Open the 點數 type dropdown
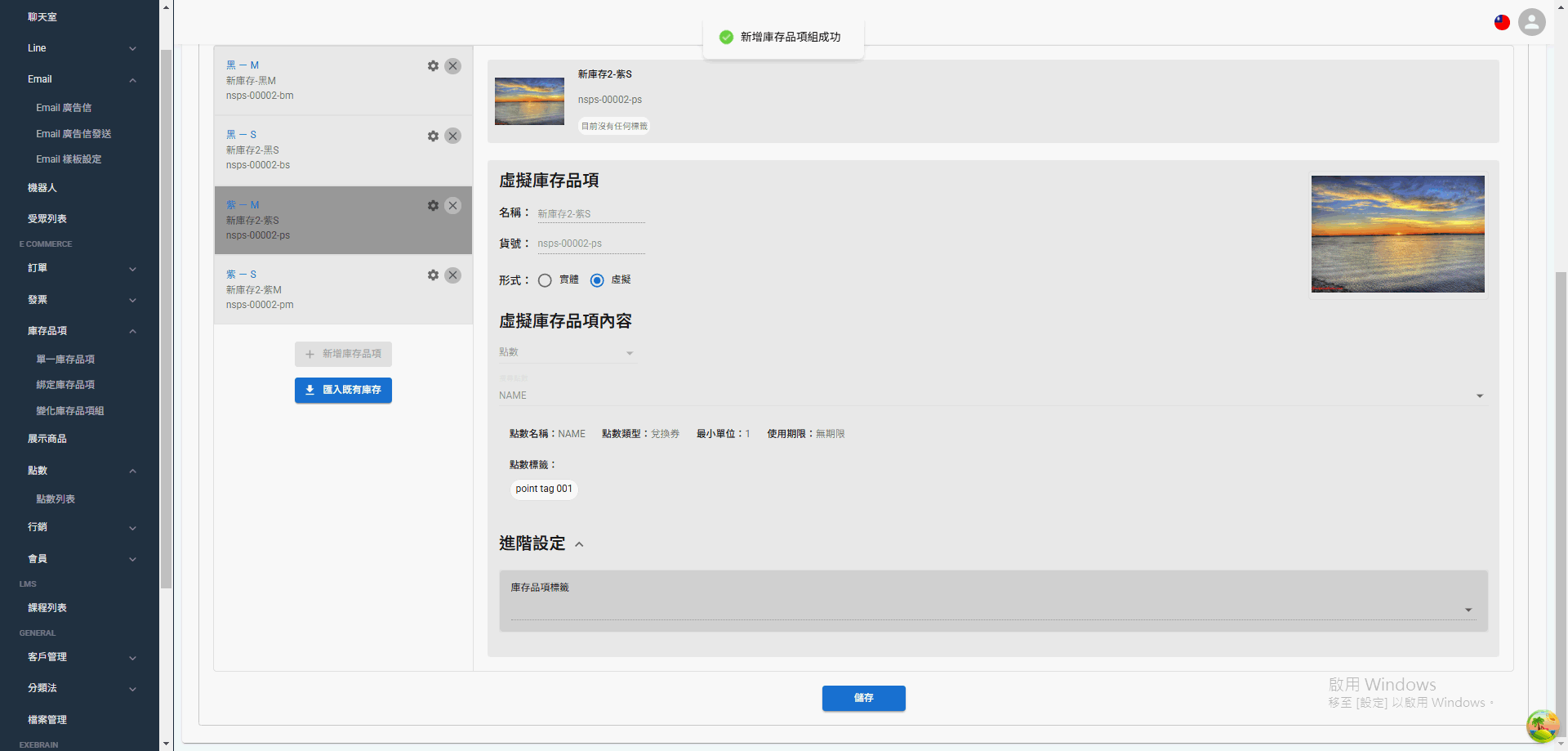Screen dimensions: 1568x751 pyautogui.click(x=567, y=352)
